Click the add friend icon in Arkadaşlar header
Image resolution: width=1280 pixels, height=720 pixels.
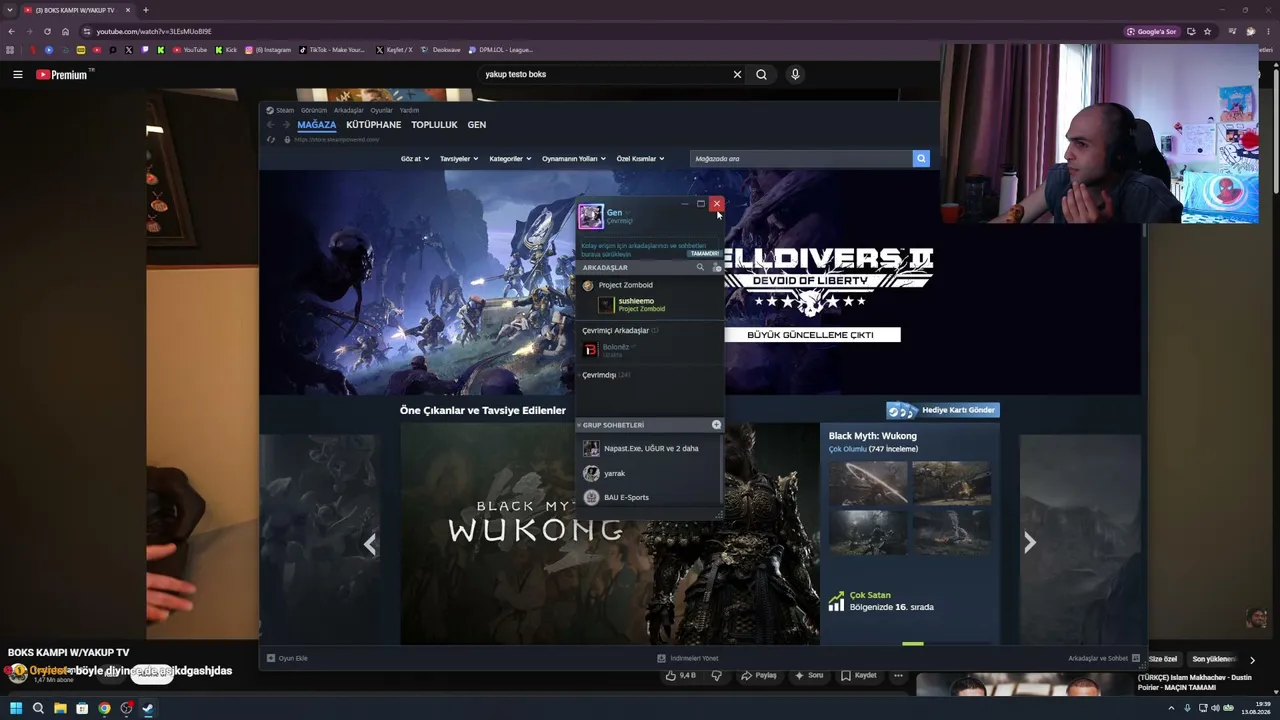(x=716, y=267)
